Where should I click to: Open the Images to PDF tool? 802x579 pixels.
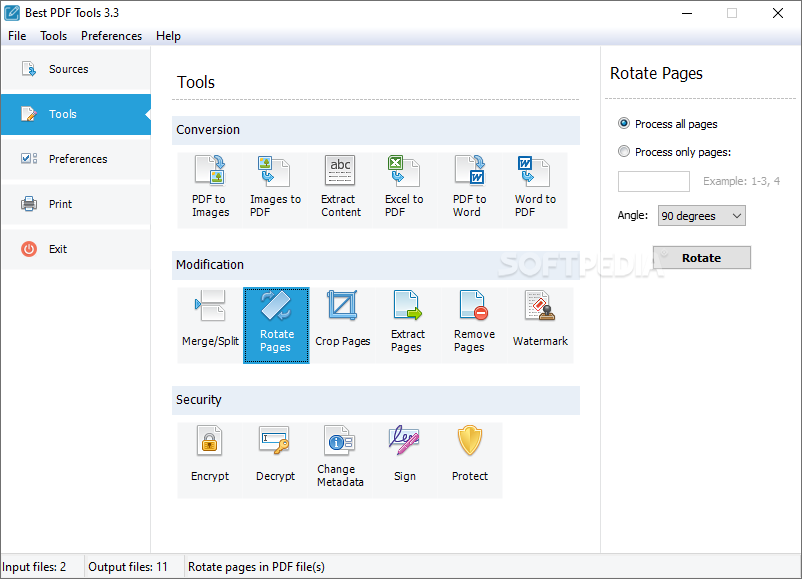point(275,190)
